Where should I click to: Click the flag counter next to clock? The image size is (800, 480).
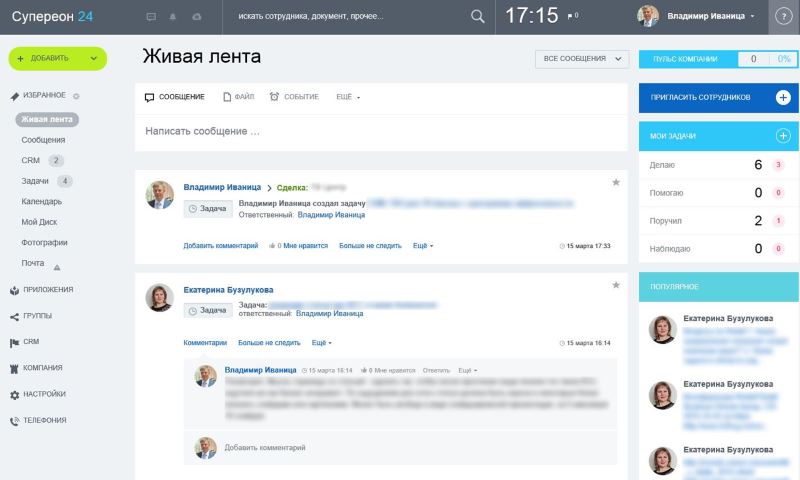(x=573, y=16)
